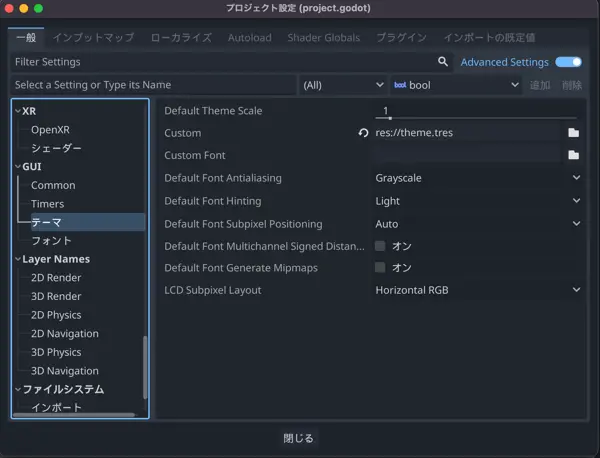Switch to the インプットマップ tab
Screen dimensions: 600x458
(x=93, y=37)
